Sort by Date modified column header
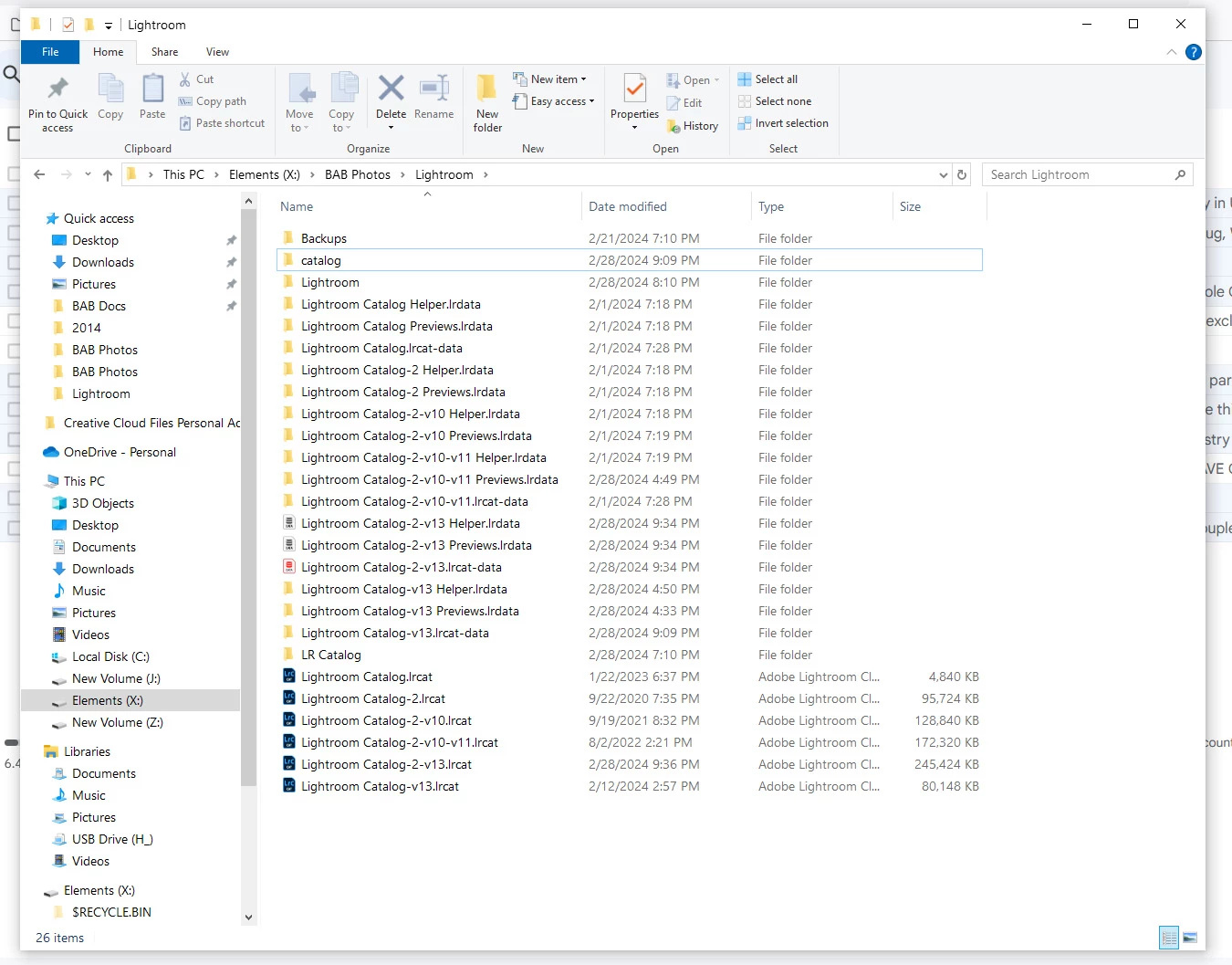 click(x=628, y=206)
